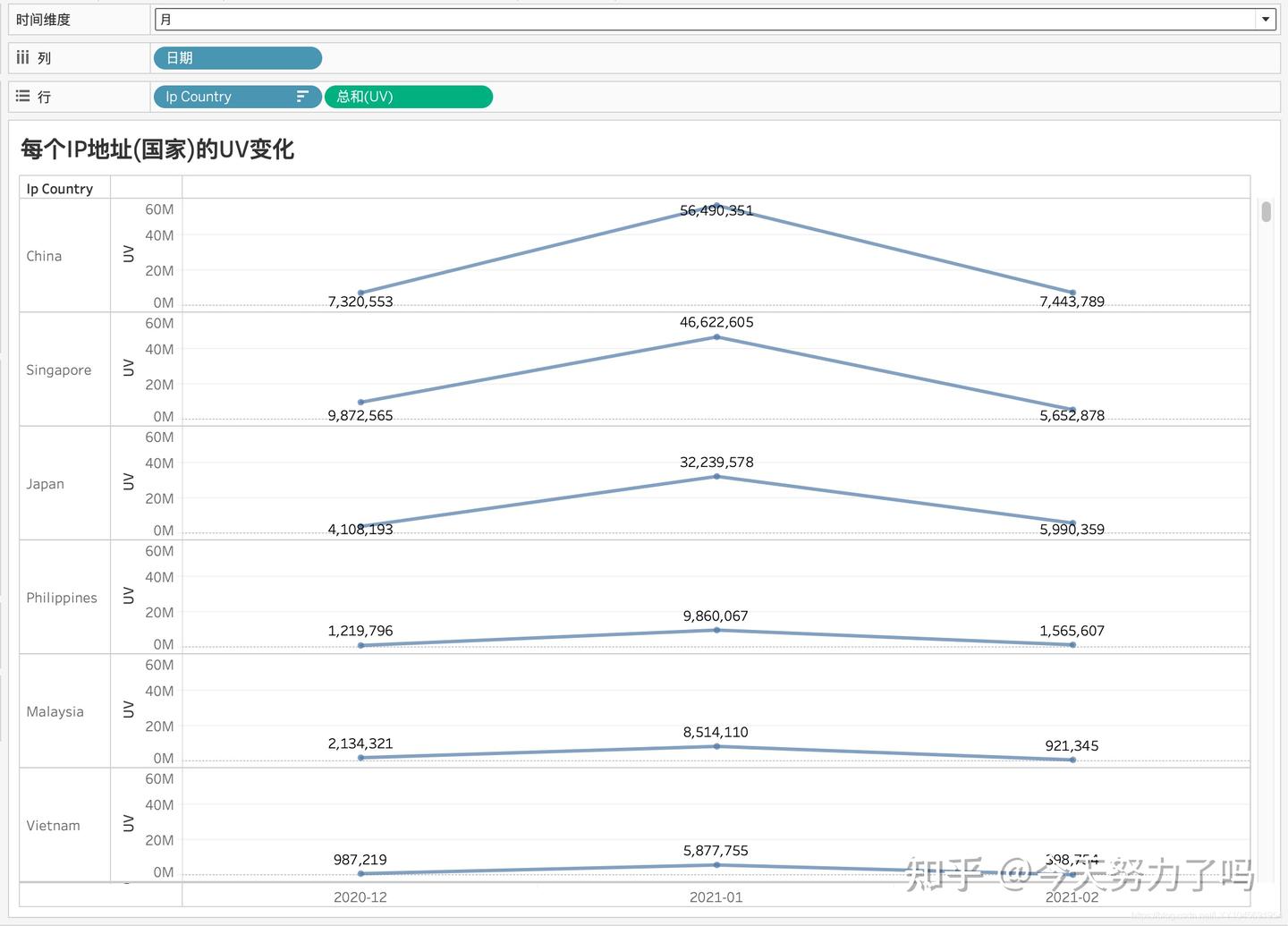Viewport: 1288px width, 926px height.
Task: Click the China peak label 56,490,351
Action: pyautogui.click(x=716, y=210)
